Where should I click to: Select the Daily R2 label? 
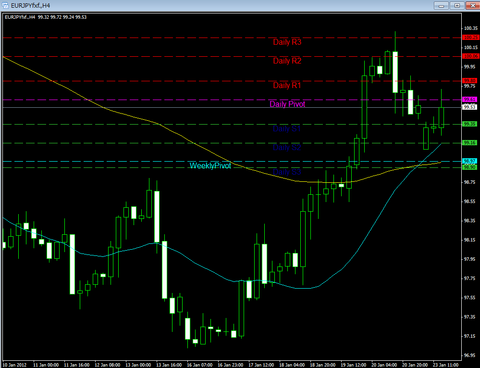(x=287, y=61)
